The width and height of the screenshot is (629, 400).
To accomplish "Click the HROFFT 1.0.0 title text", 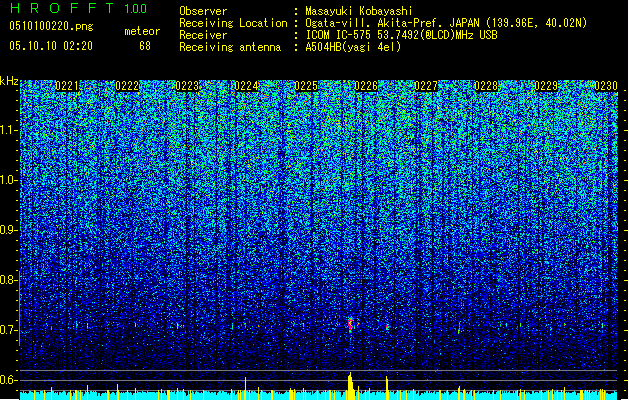I will pos(79,8).
